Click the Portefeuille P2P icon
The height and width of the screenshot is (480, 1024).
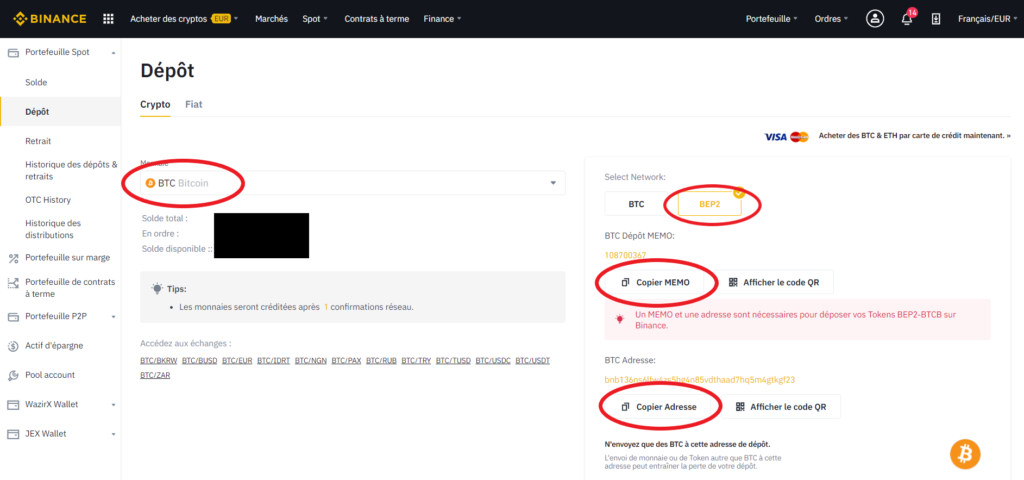pyautogui.click(x=12, y=317)
